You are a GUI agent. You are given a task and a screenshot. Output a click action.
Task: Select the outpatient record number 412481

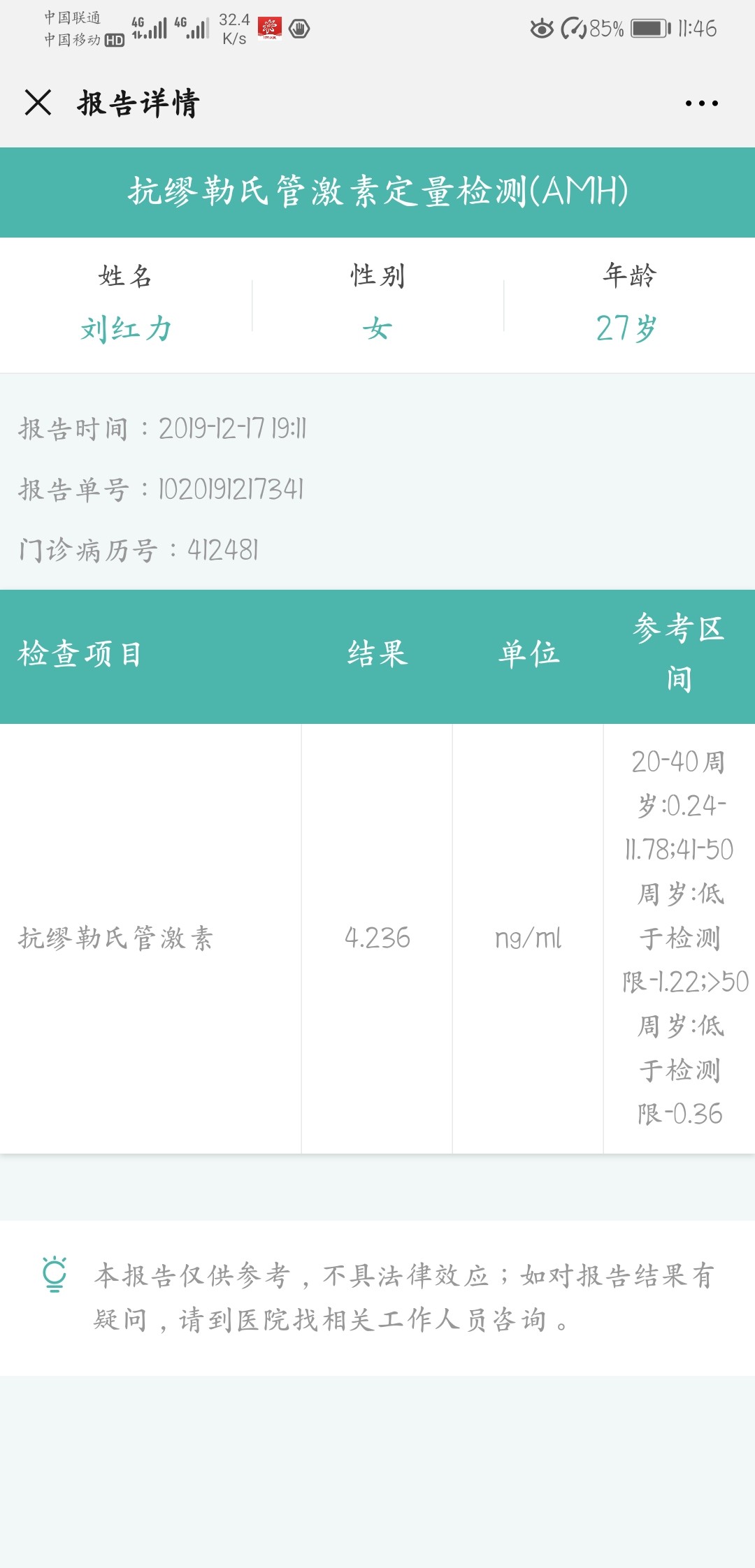click(223, 550)
